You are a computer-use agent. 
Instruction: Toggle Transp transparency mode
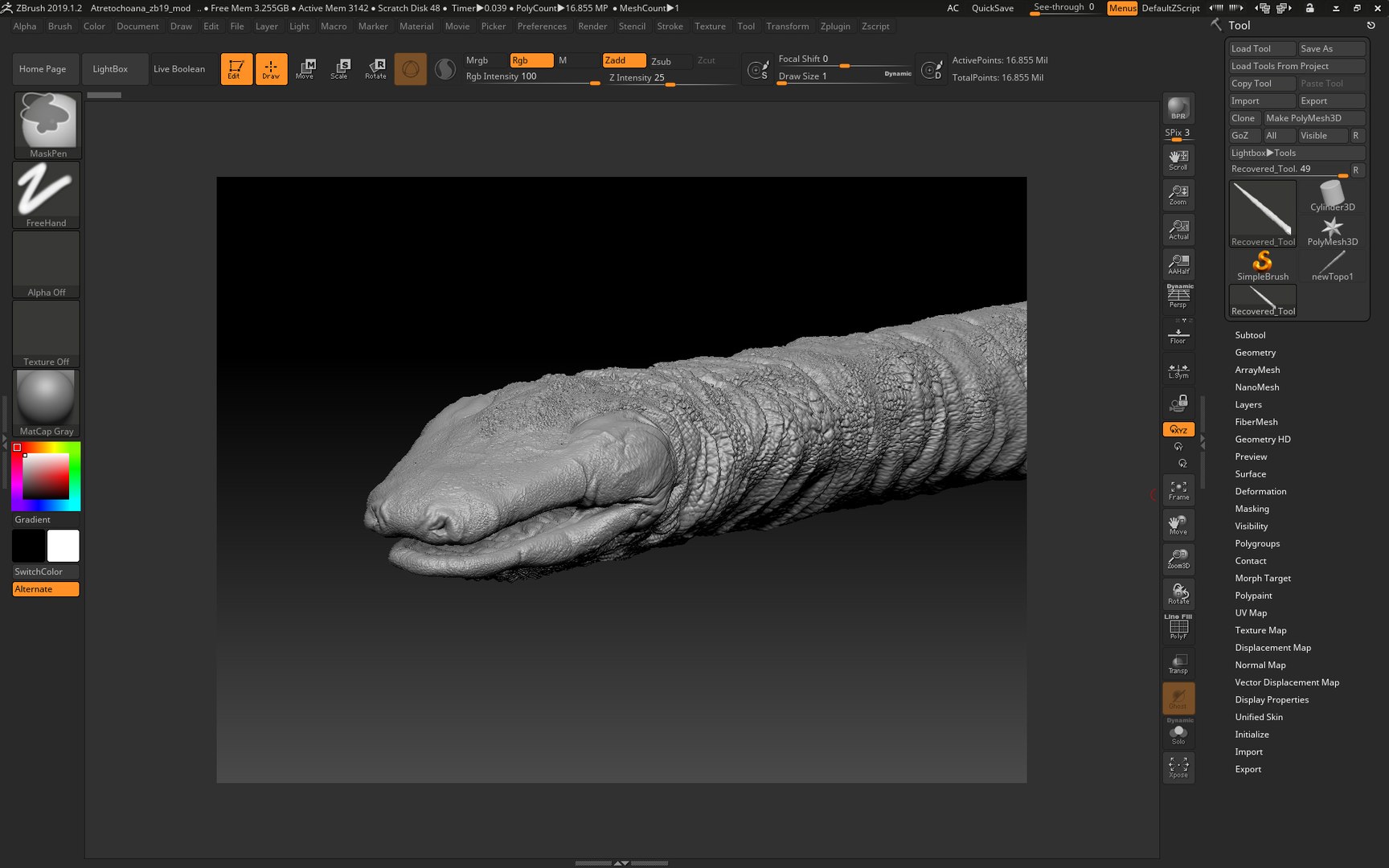point(1178,663)
